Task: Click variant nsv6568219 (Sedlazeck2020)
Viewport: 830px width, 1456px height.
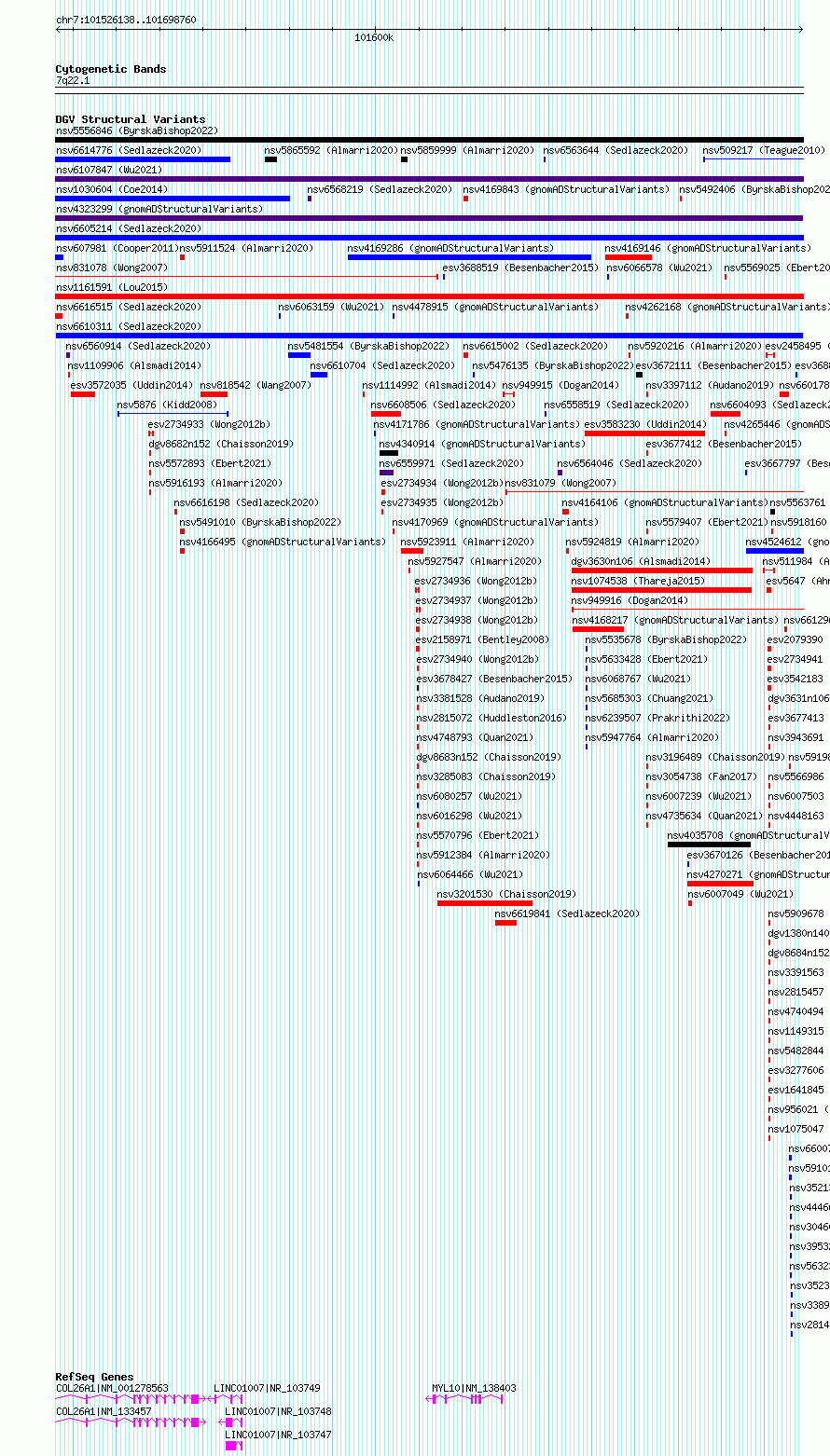Action: (x=380, y=189)
